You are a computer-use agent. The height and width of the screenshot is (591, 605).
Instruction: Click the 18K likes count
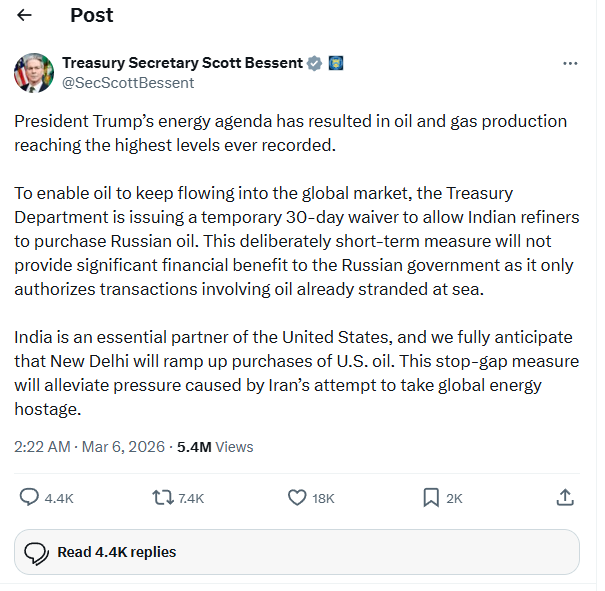(323, 498)
